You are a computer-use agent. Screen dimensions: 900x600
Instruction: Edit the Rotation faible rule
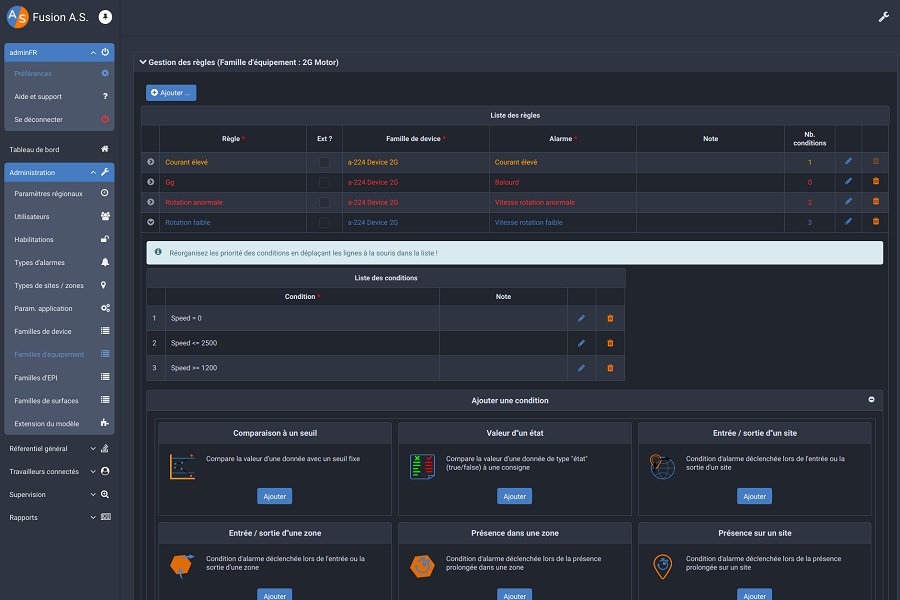[x=848, y=222]
